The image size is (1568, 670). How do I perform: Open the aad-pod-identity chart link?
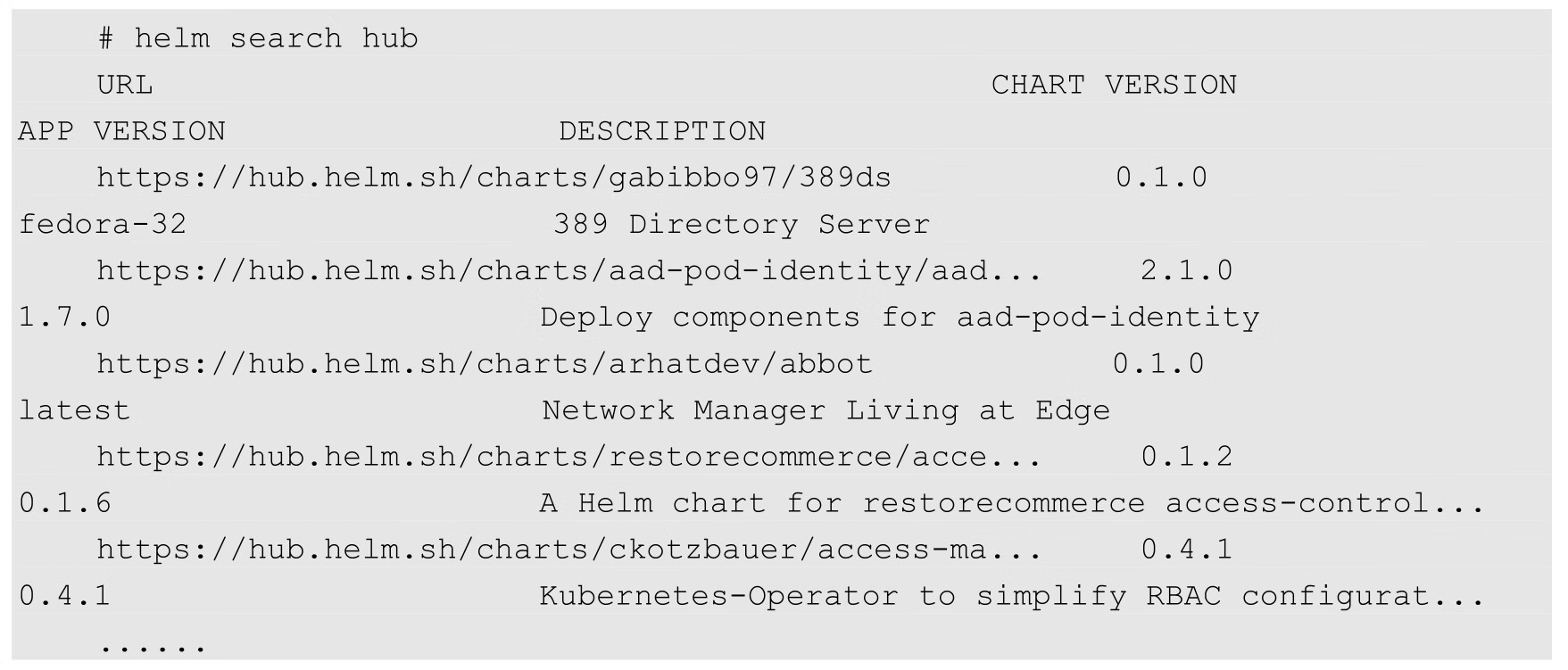pyautogui.click(x=568, y=270)
